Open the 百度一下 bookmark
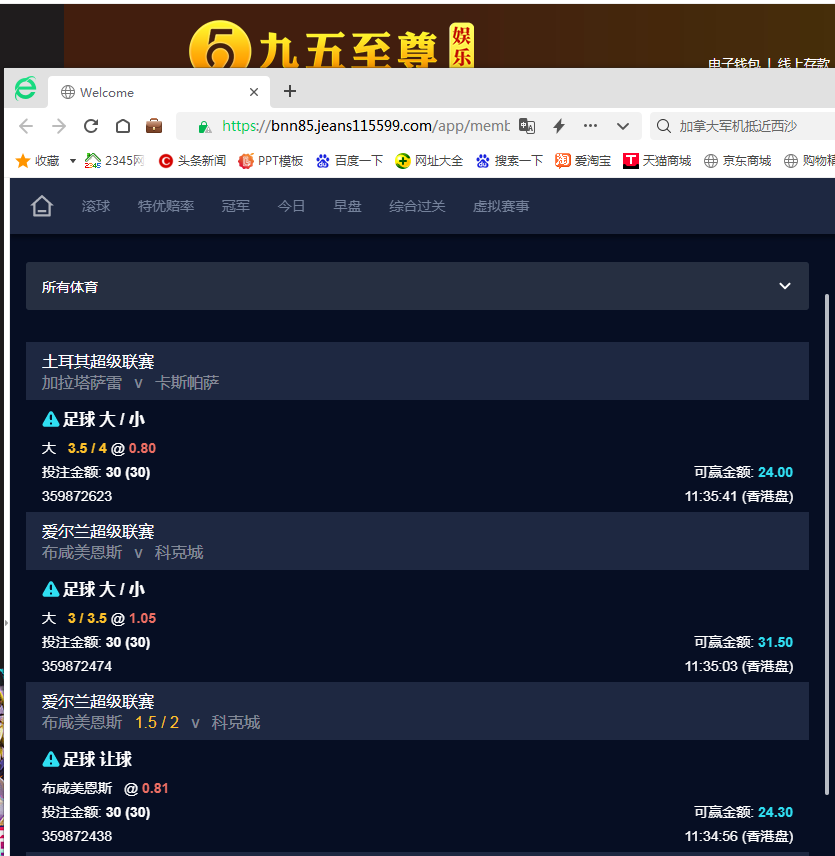The image size is (835, 856). [349, 160]
